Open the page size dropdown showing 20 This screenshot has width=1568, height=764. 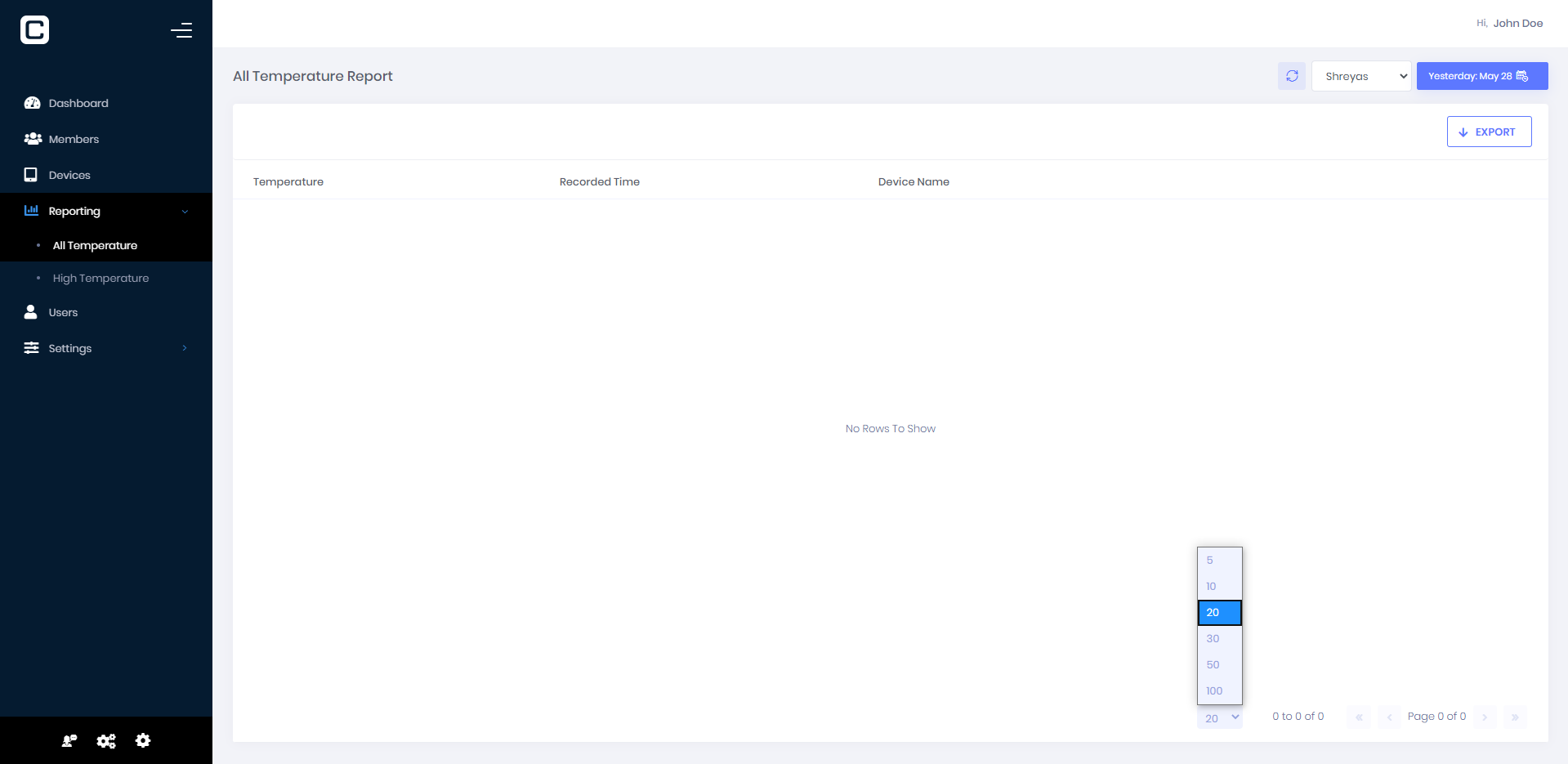(x=1219, y=717)
